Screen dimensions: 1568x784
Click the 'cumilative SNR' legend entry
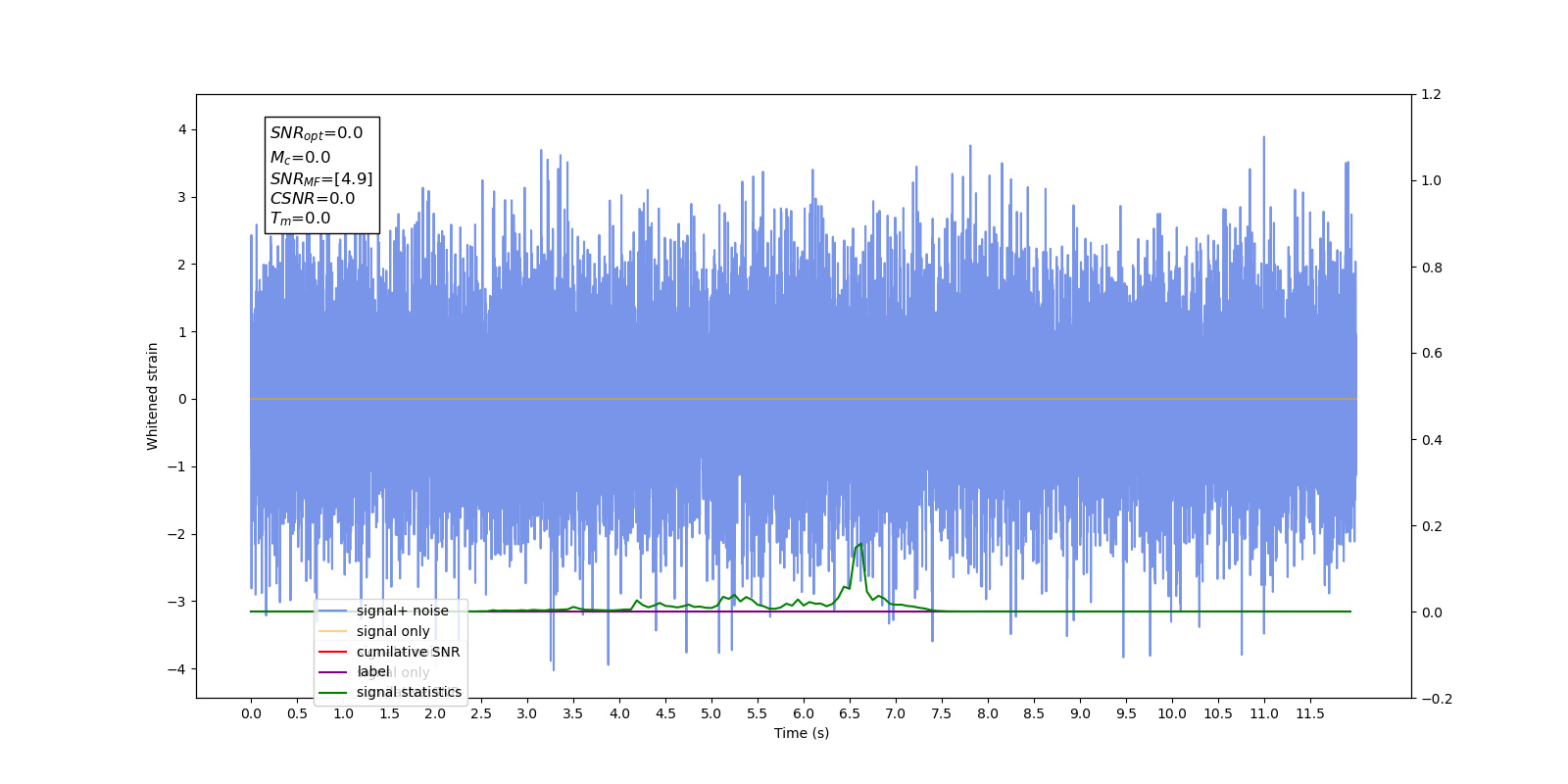click(x=408, y=652)
